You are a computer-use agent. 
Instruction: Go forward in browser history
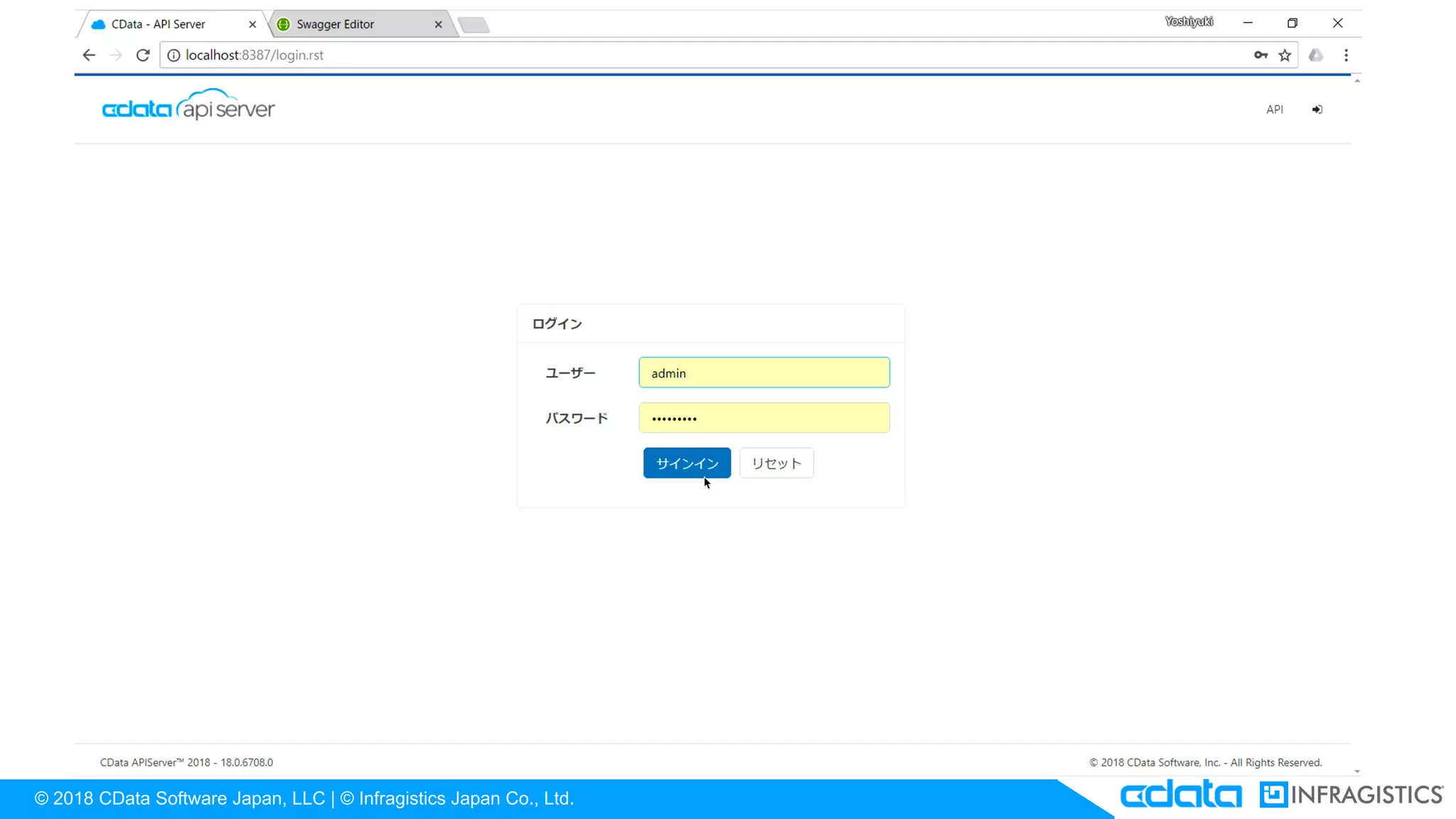[x=116, y=55]
